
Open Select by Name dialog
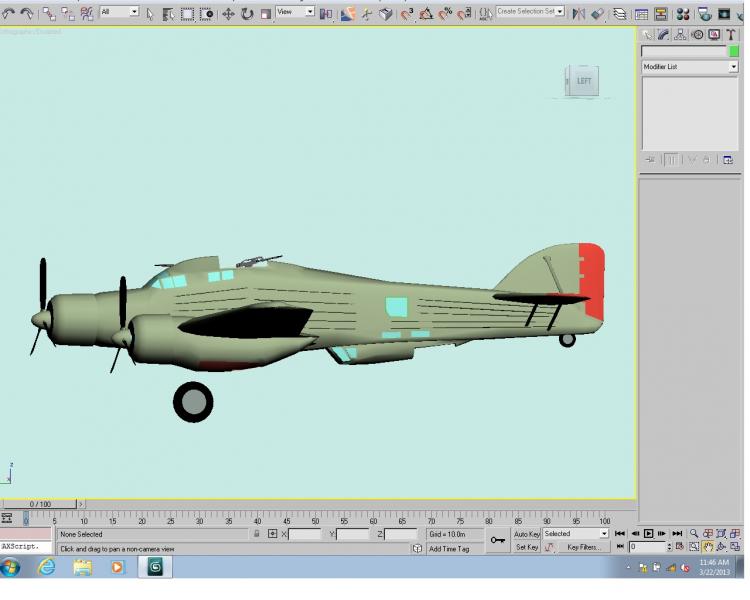168,14
